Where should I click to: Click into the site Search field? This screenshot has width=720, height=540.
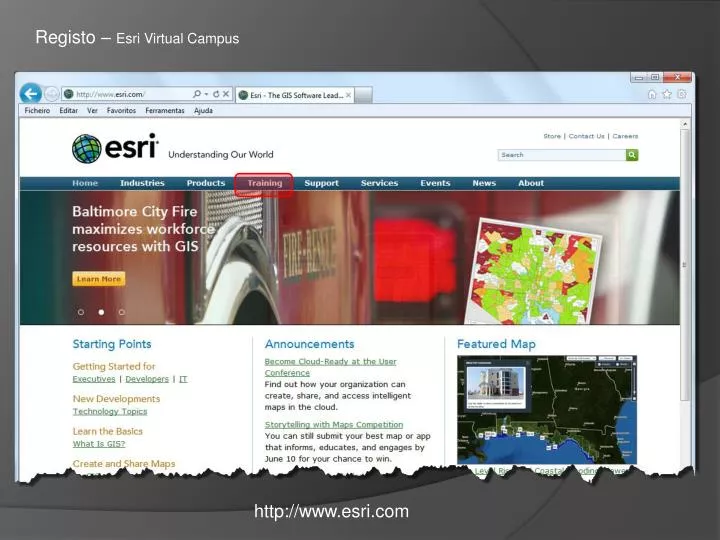coord(562,155)
